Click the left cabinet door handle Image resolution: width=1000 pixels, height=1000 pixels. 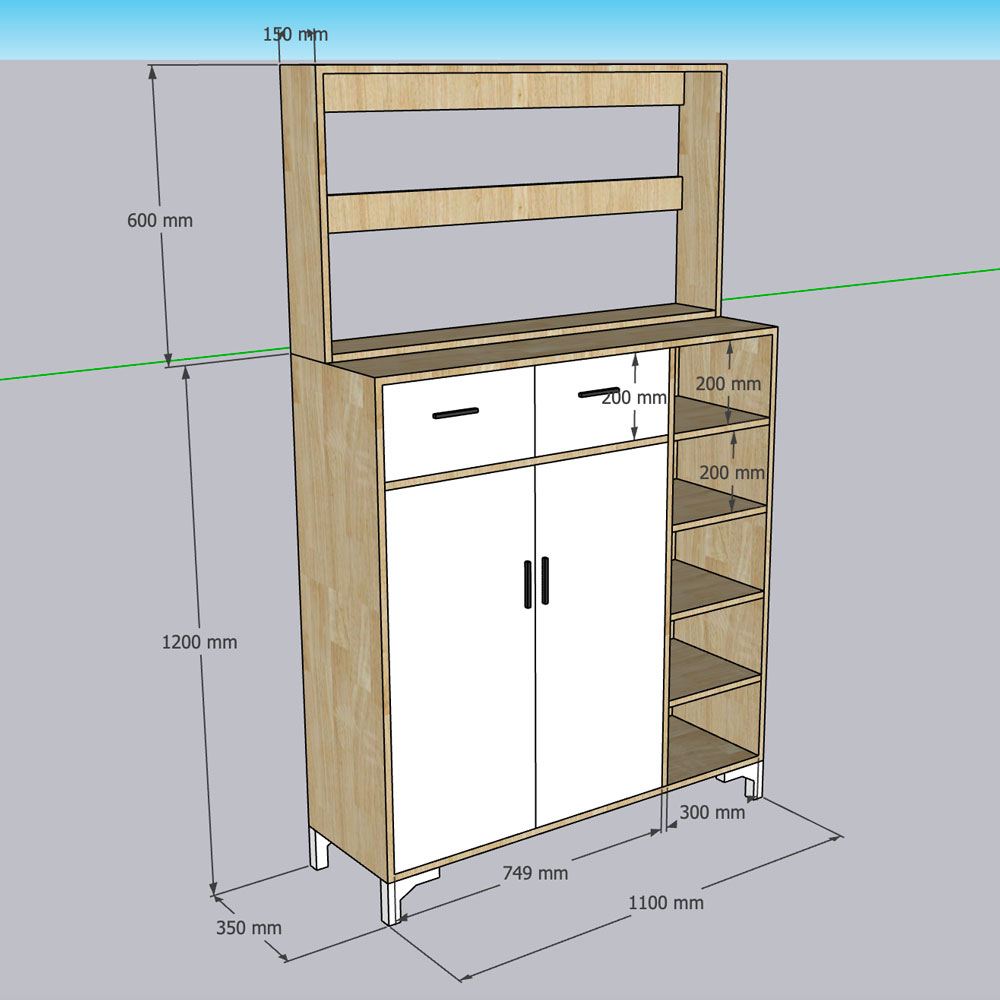tap(527, 584)
